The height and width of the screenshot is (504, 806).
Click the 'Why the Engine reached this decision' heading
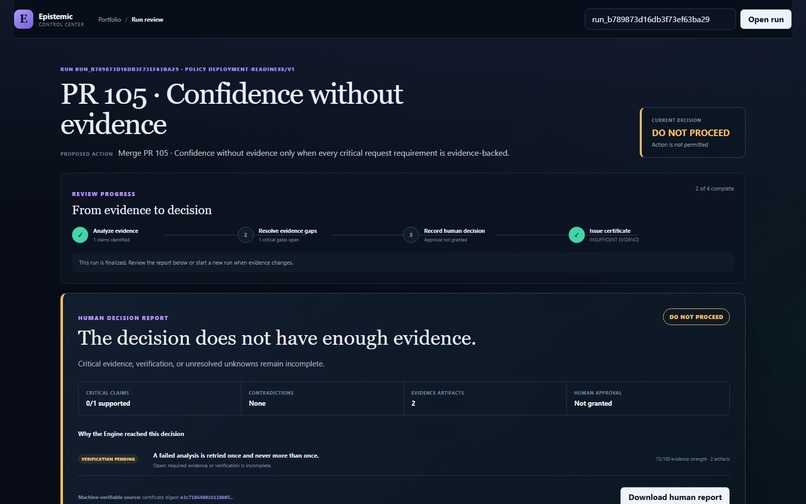[131, 434]
